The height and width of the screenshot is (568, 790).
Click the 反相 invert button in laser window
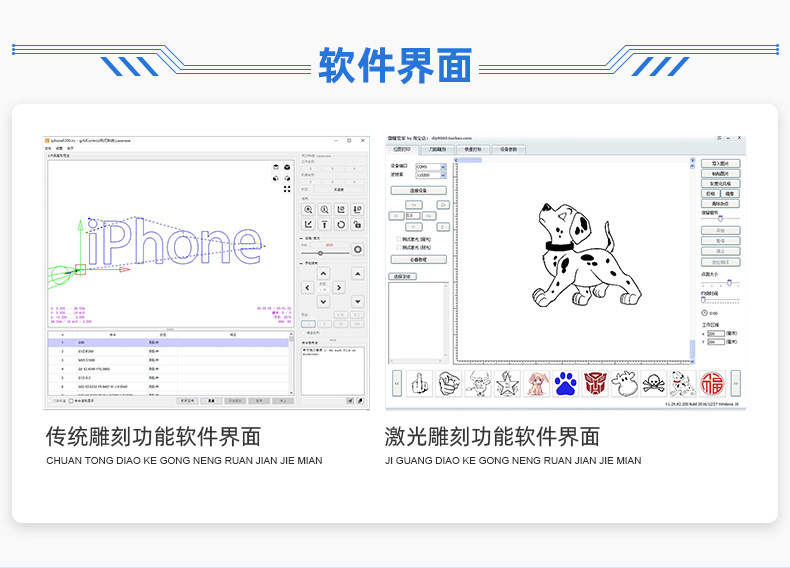(x=710, y=194)
